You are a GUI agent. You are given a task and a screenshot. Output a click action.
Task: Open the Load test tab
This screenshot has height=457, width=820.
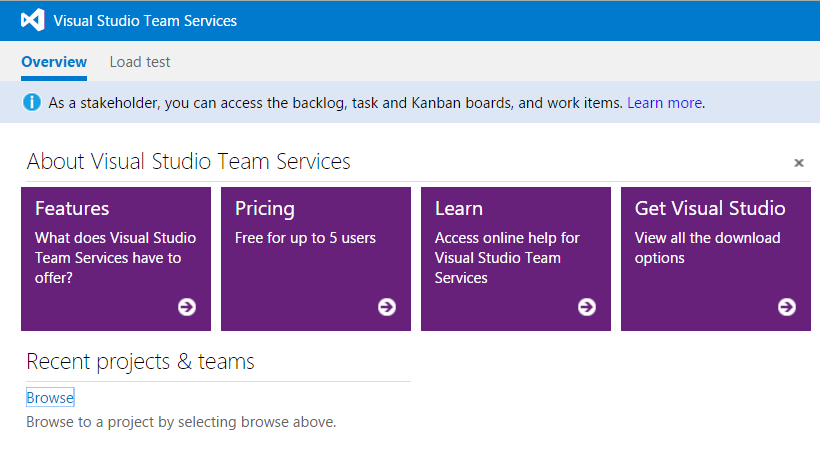pos(140,62)
